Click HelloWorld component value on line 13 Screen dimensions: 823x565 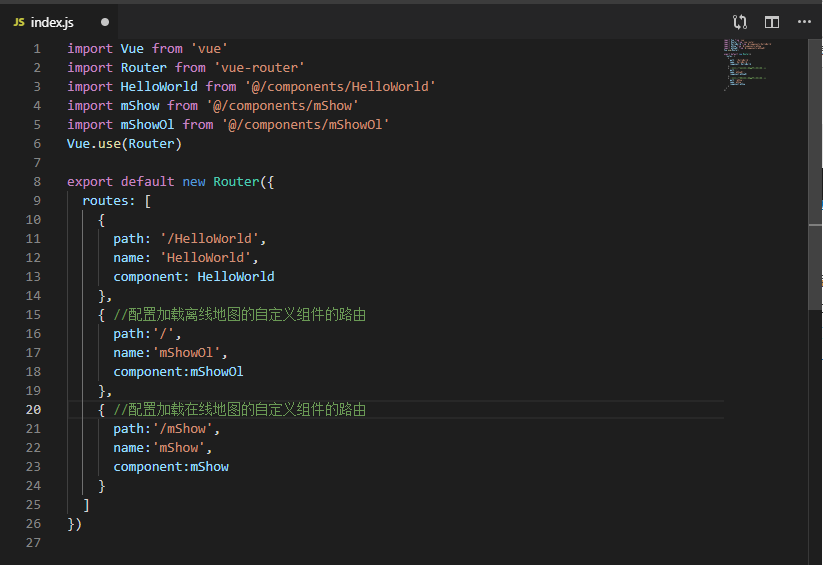click(x=236, y=277)
